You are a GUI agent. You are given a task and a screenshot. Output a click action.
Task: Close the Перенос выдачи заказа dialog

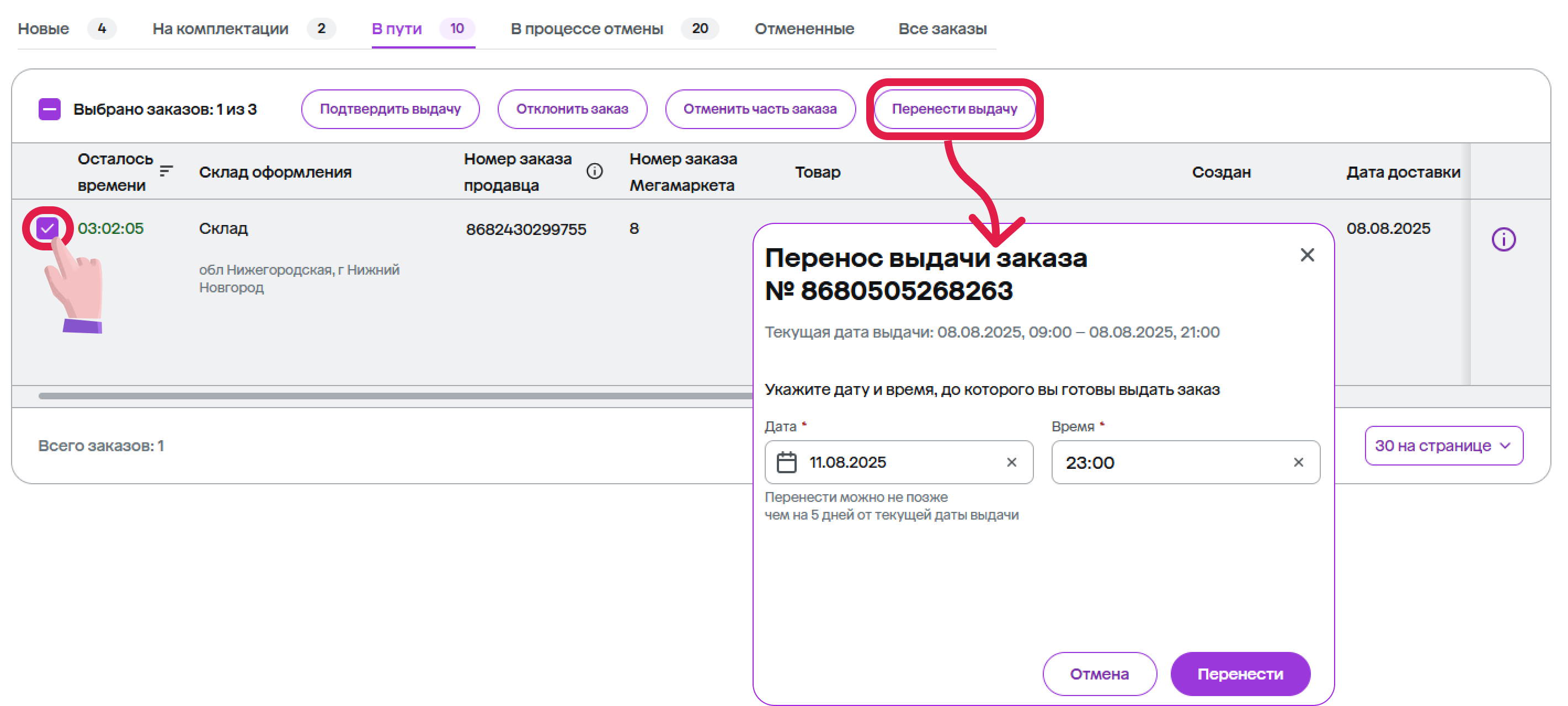(x=1307, y=255)
